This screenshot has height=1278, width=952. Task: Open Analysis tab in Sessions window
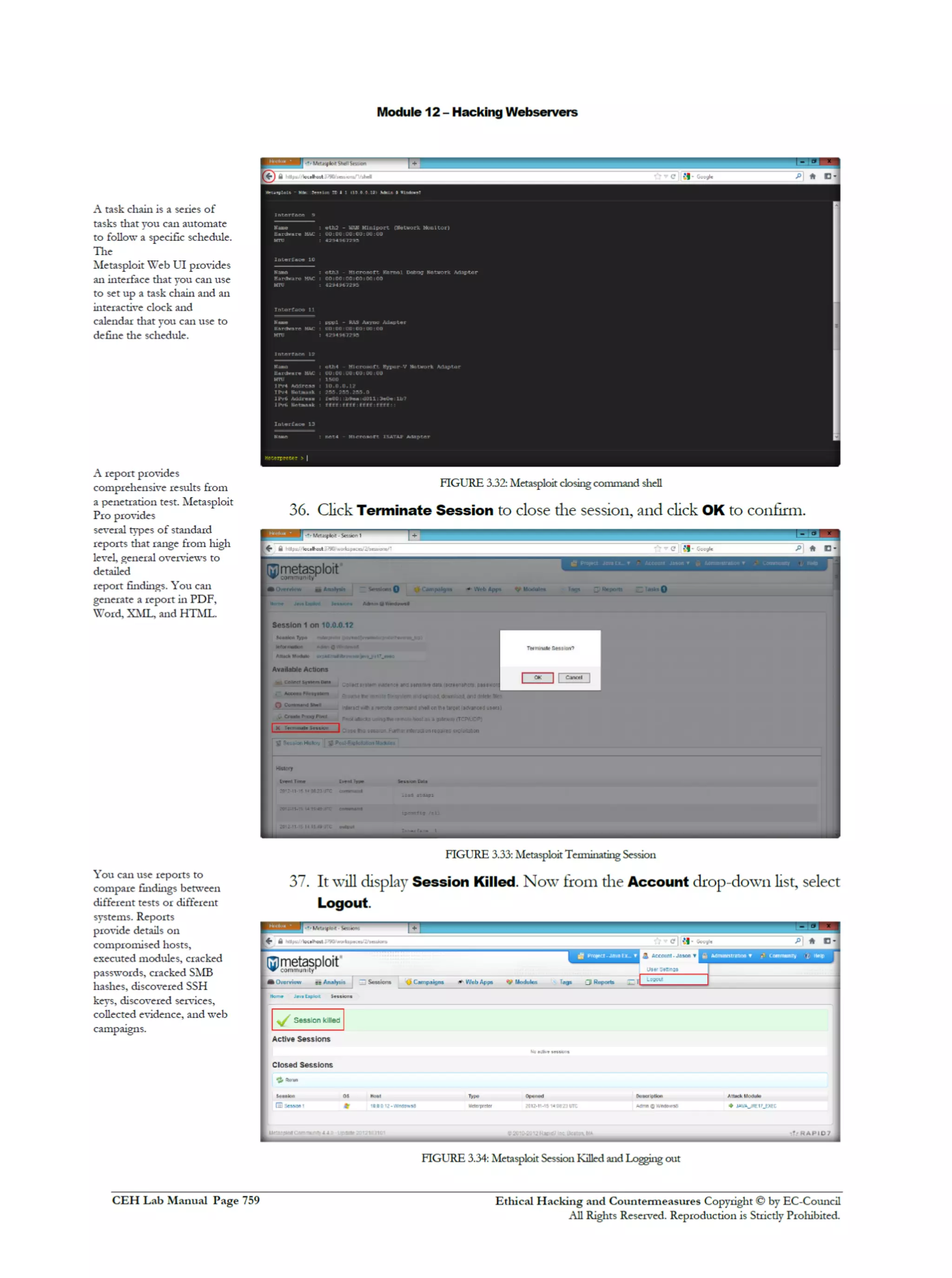point(330,982)
